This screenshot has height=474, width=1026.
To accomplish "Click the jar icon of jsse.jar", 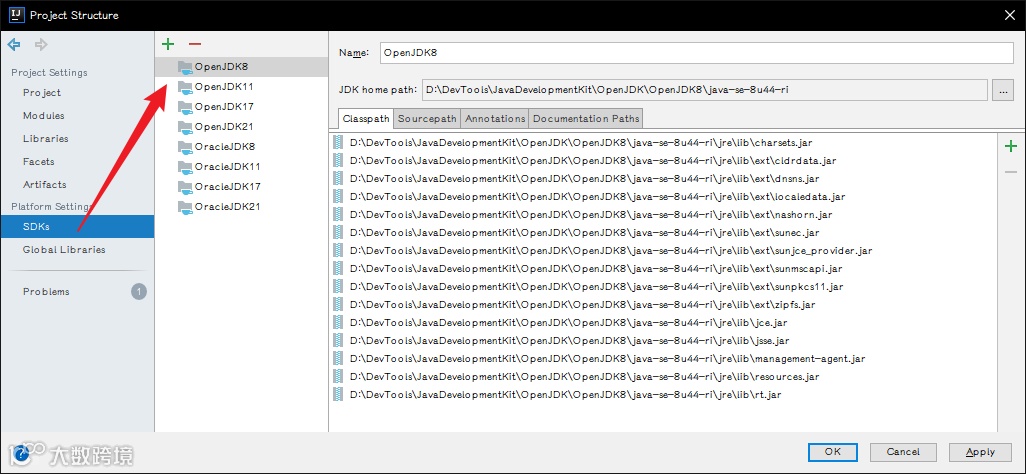I will [x=338, y=340].
